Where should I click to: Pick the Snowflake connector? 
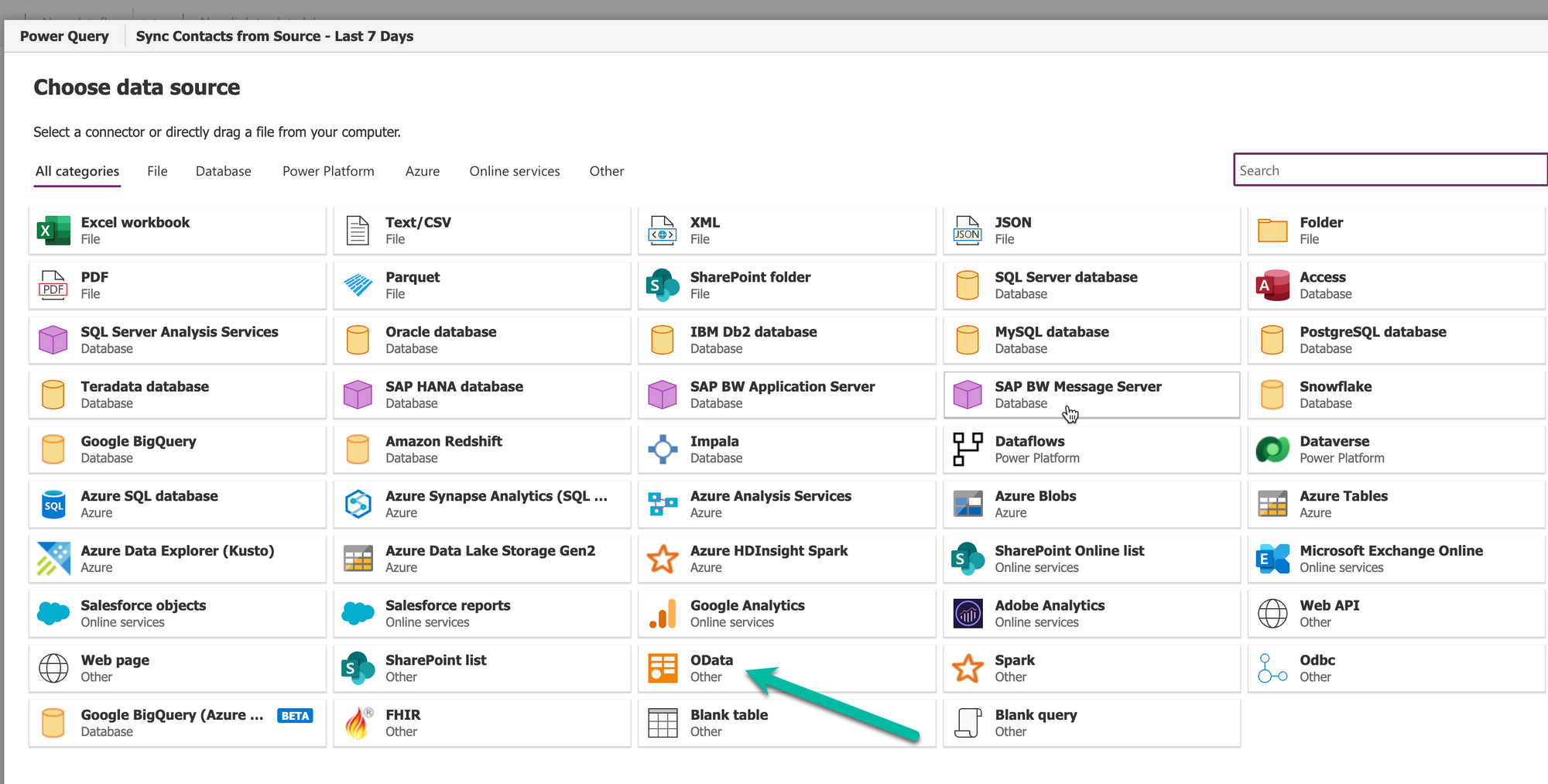coord(1396,395)
